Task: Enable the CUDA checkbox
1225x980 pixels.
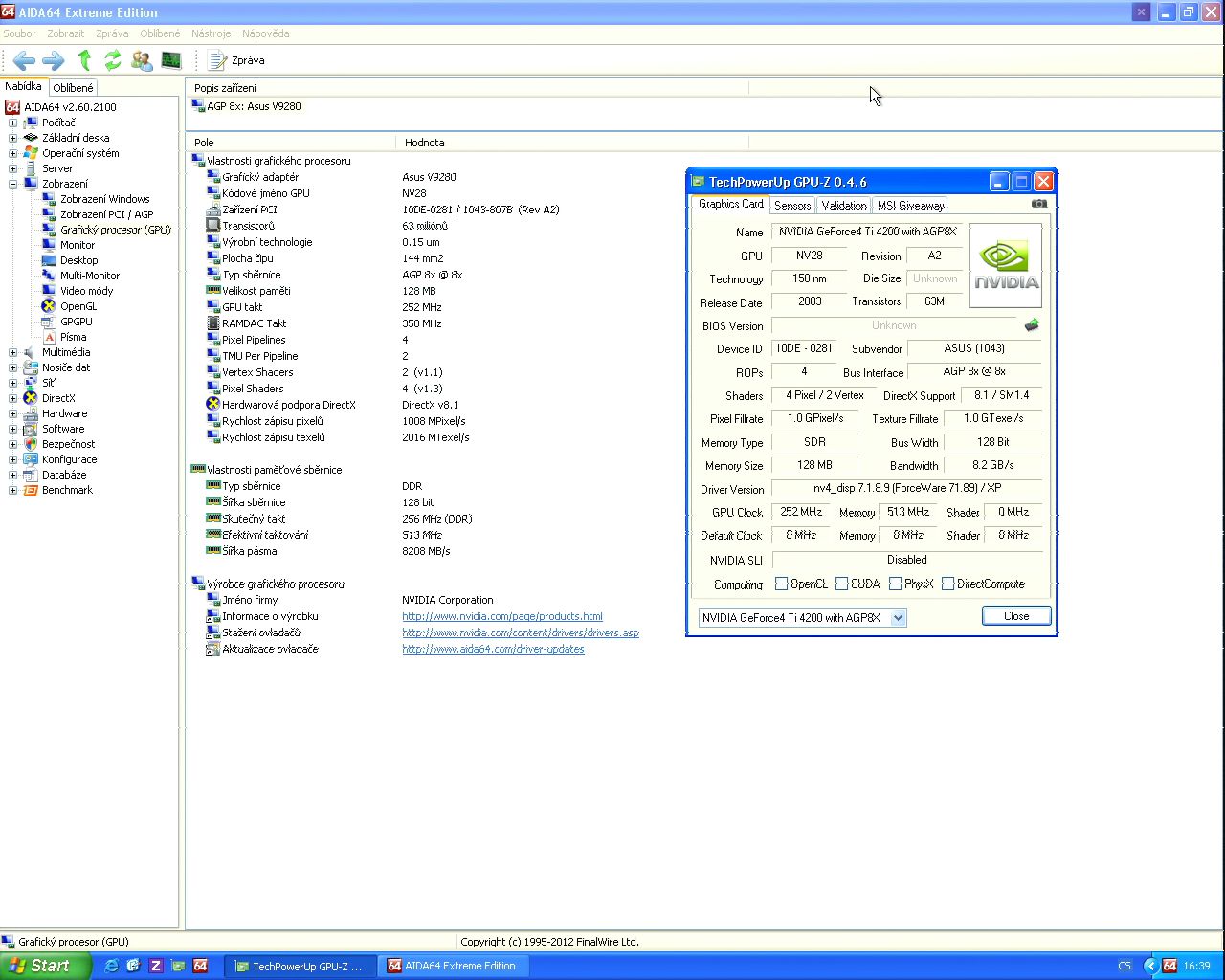Action: (x=841, y=584)
